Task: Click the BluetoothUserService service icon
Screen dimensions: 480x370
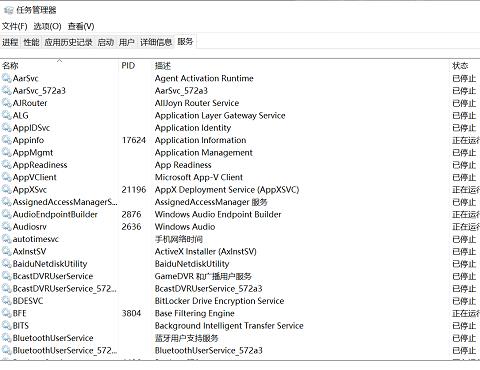Action: point(6,338)
